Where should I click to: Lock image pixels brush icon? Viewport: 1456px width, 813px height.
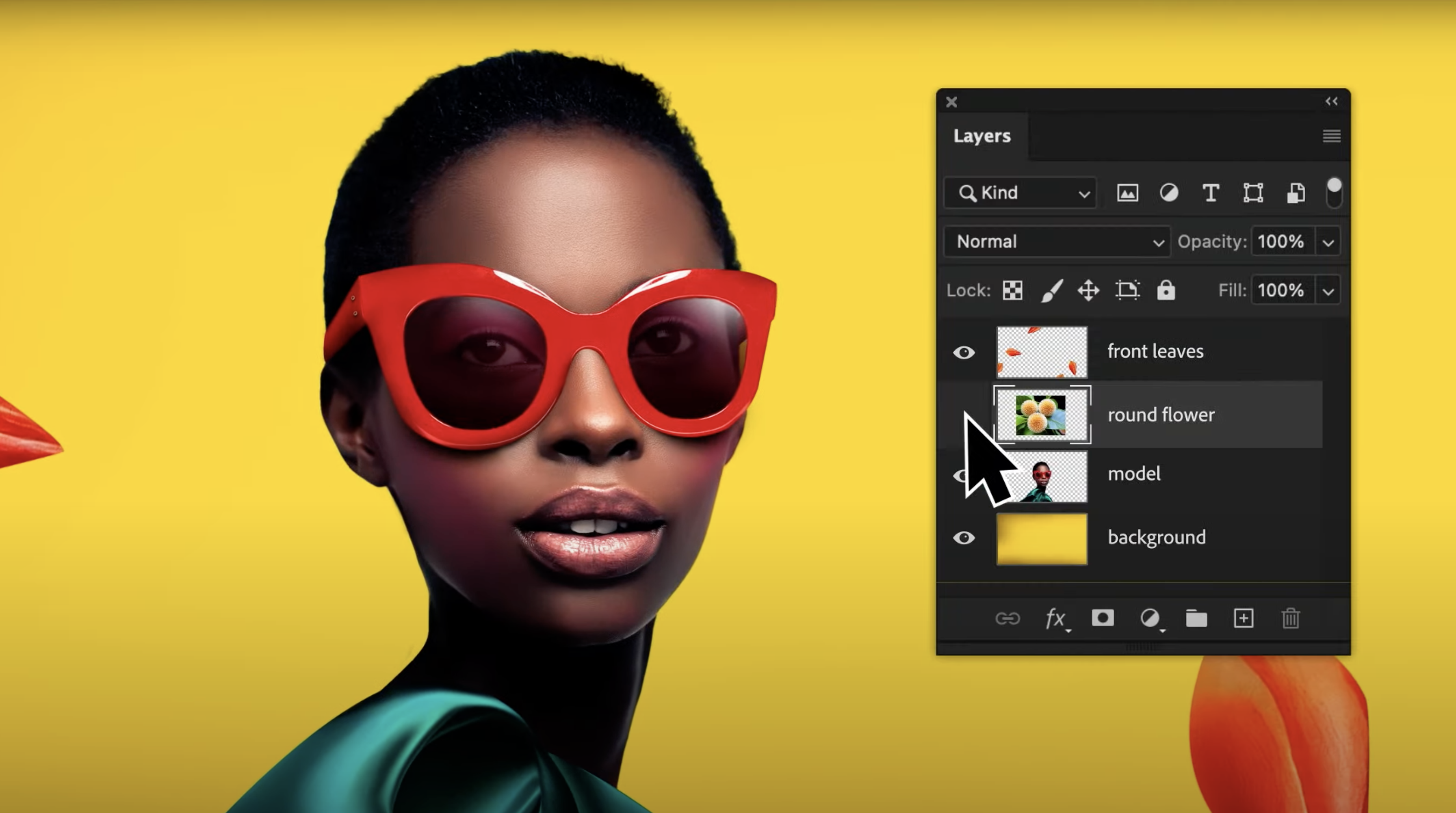pyautogui.click(x=1051, y=290)
